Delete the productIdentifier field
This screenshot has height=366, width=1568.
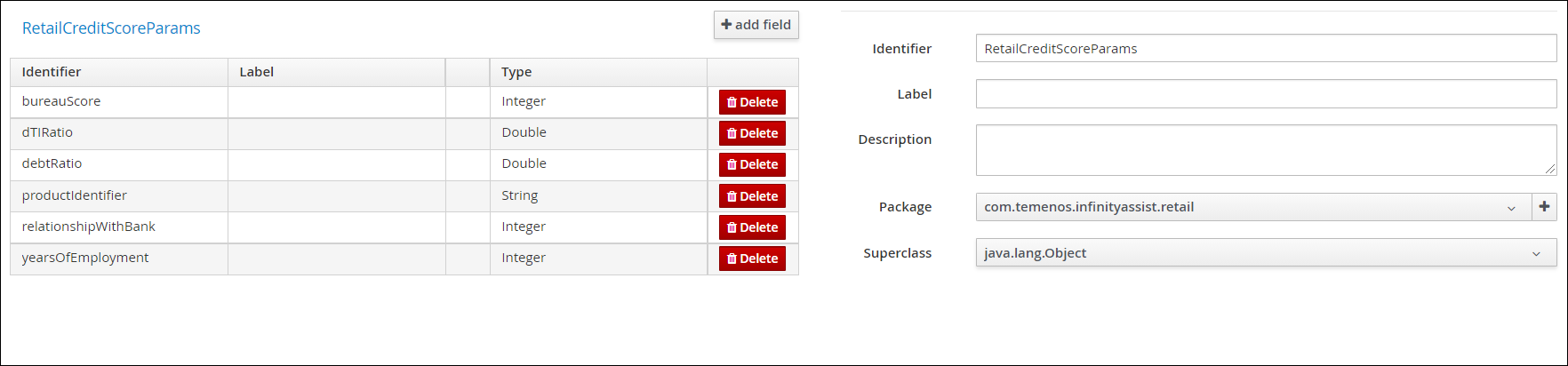(x=752, y=196)
